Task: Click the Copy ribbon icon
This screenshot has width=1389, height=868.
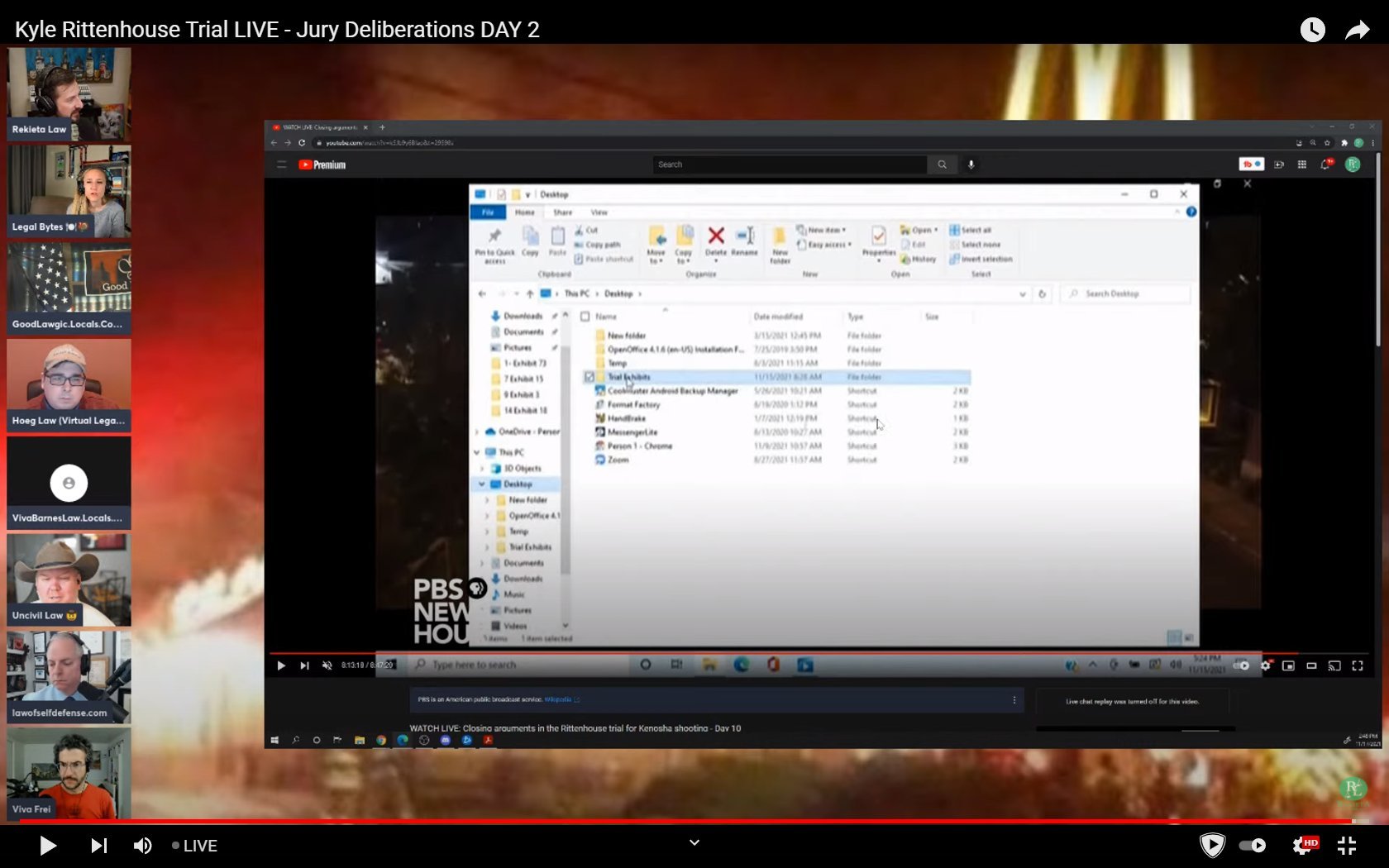Action: [x=530, y=242]
